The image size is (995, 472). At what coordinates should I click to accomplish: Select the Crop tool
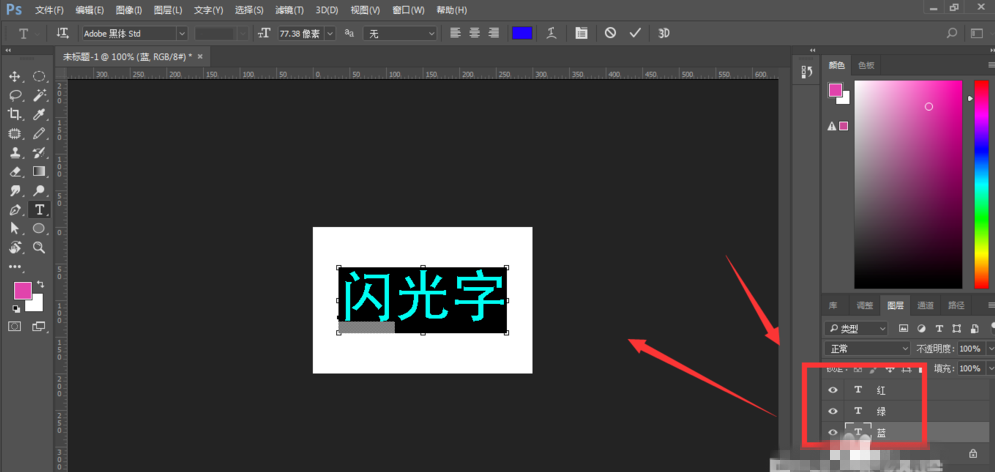[x=15, y=115]
